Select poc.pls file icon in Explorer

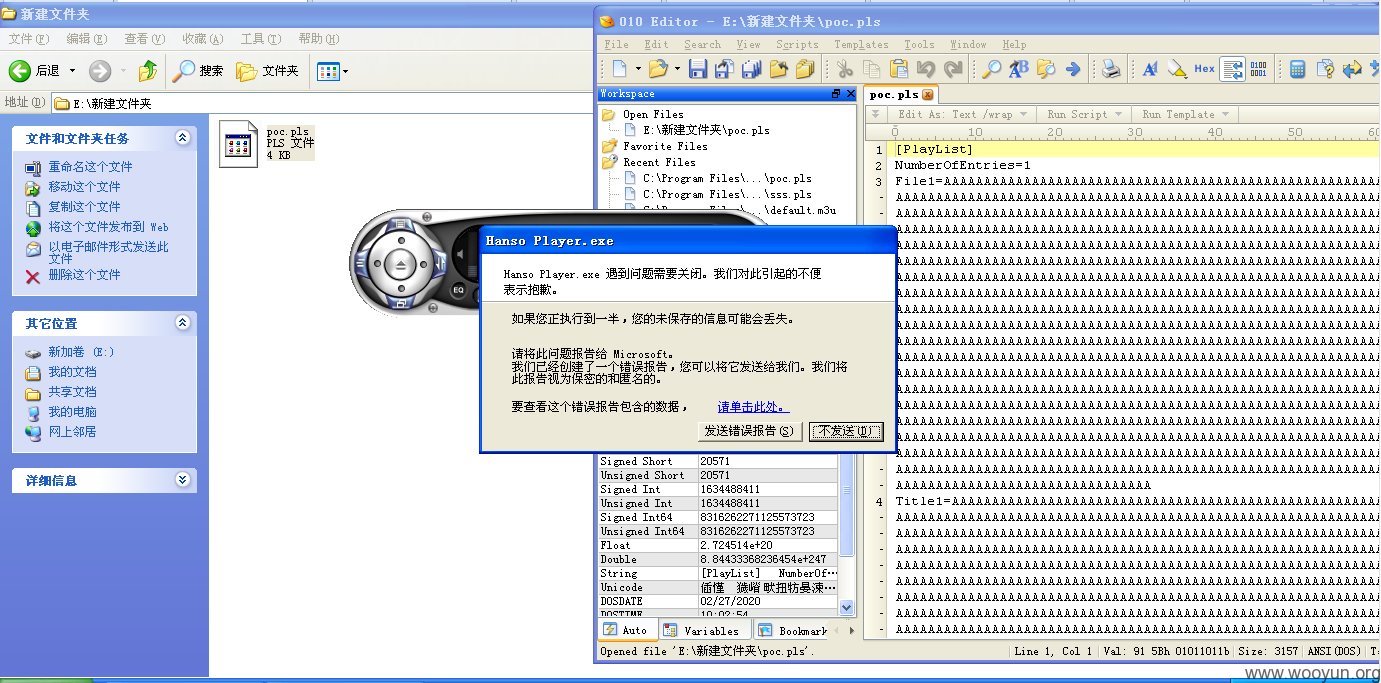[237, 145]
